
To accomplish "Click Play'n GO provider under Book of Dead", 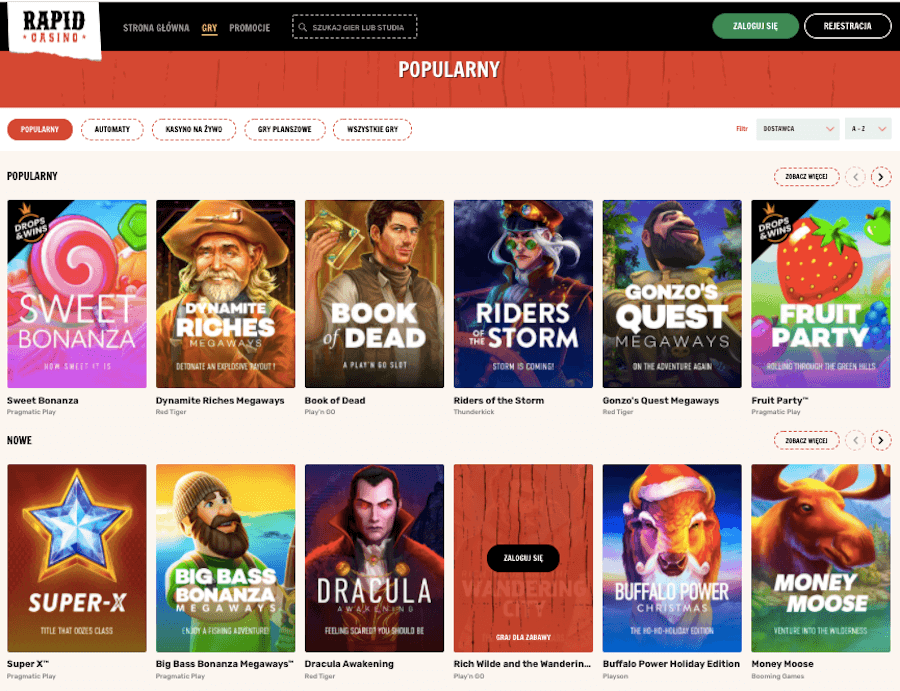I will (x=320, y=412).
